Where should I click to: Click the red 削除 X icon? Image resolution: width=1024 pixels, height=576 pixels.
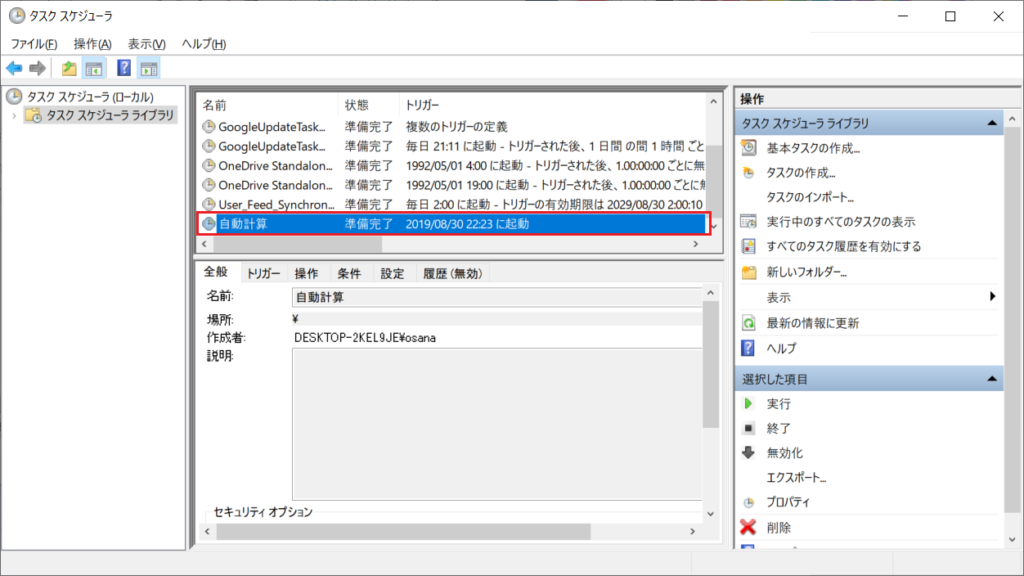click(x=748, y=527)
